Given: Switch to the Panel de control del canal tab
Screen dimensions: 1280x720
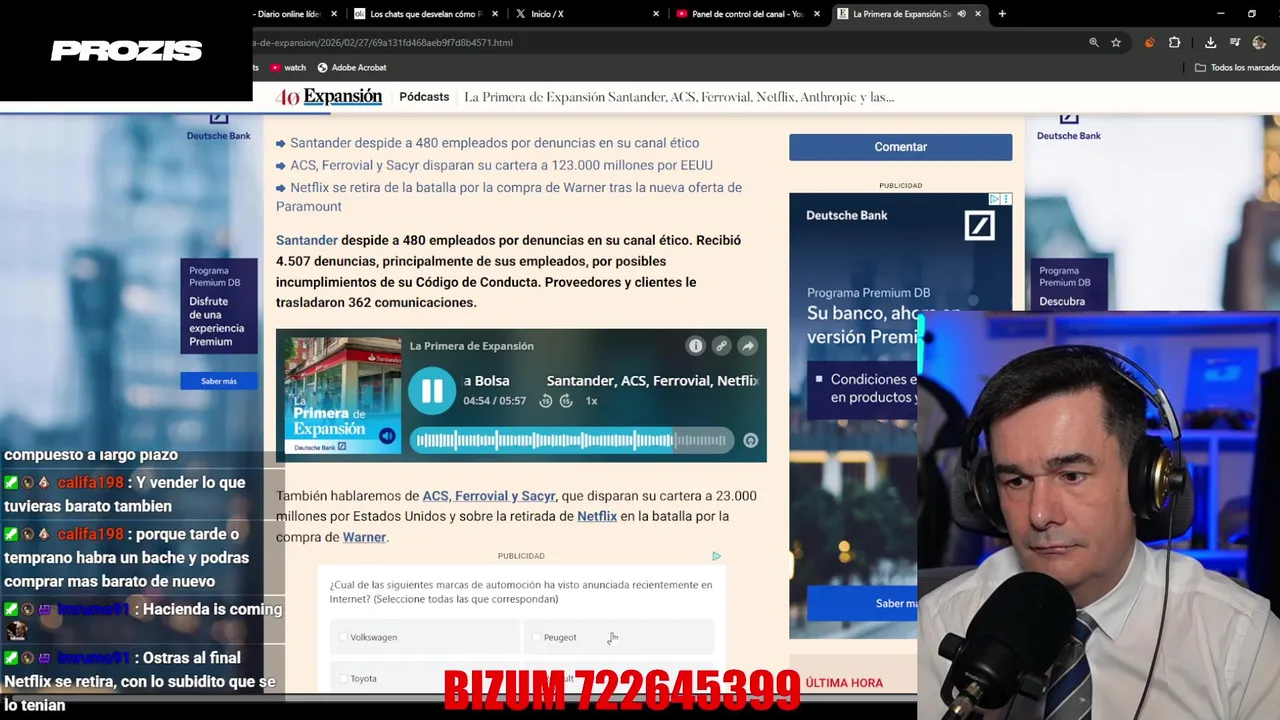Looking at the screenshot, I should click(747, 14).
